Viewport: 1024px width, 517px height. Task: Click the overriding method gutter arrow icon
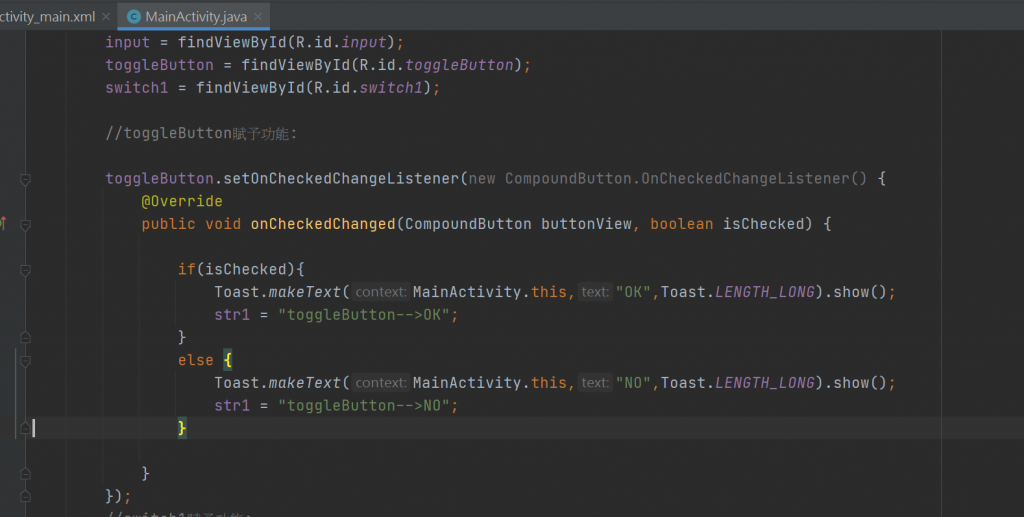point(3,223)
